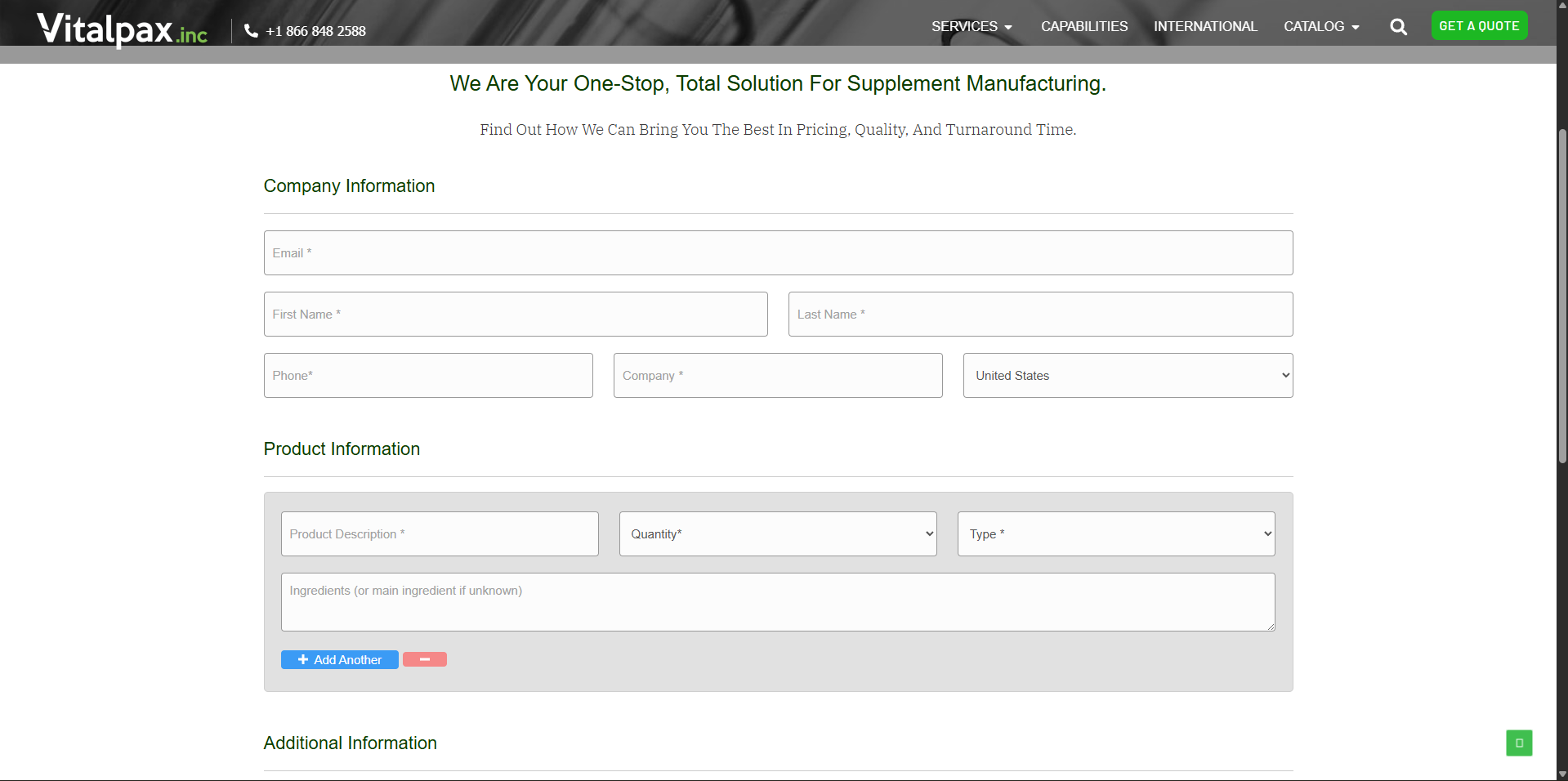Image resolution: width=1568 pixels, height=781 pixels.
Task: Focus the First Name field
Action: click(x=516, y=314)
